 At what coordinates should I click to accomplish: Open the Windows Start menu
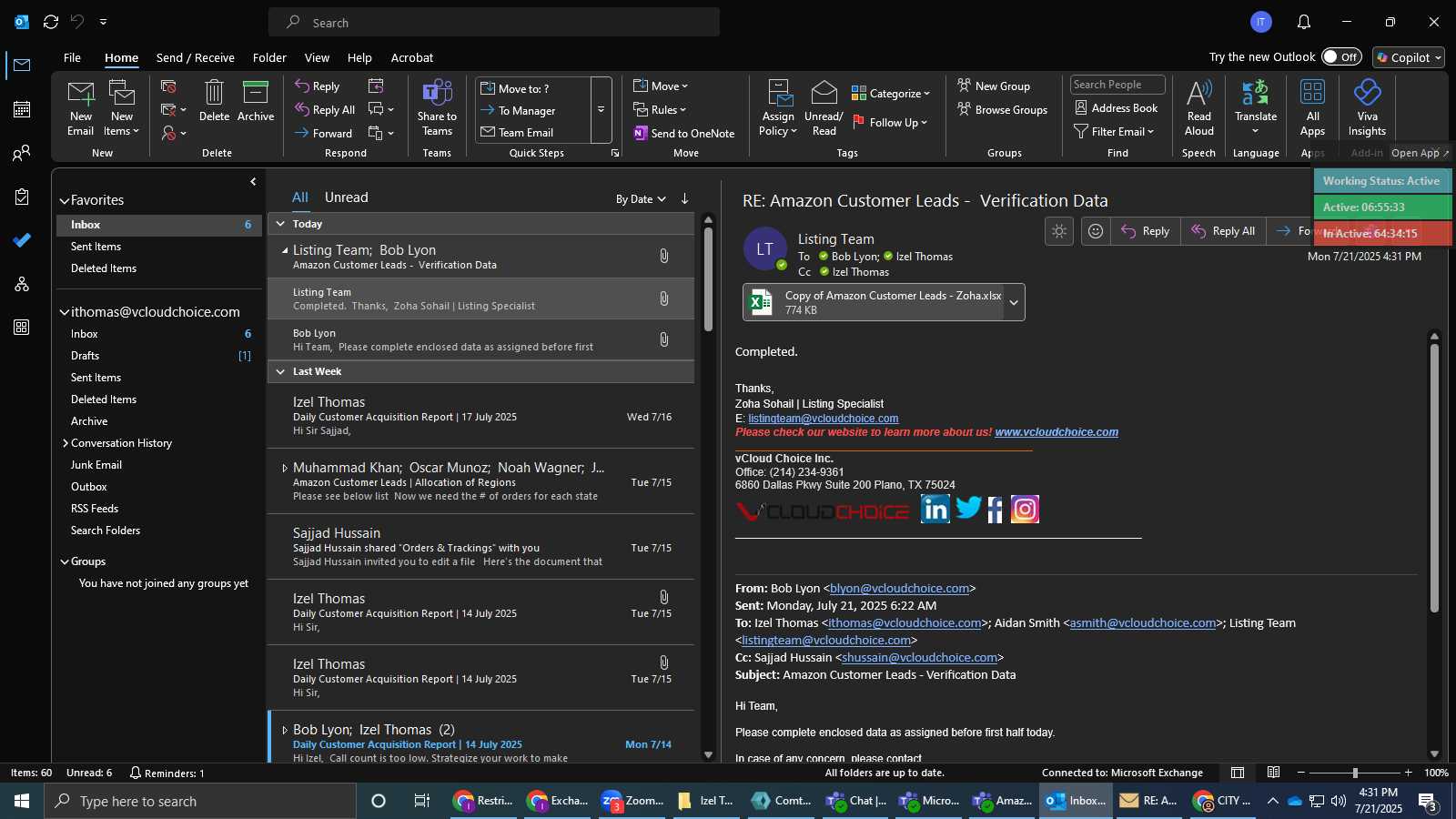(22, 801)
